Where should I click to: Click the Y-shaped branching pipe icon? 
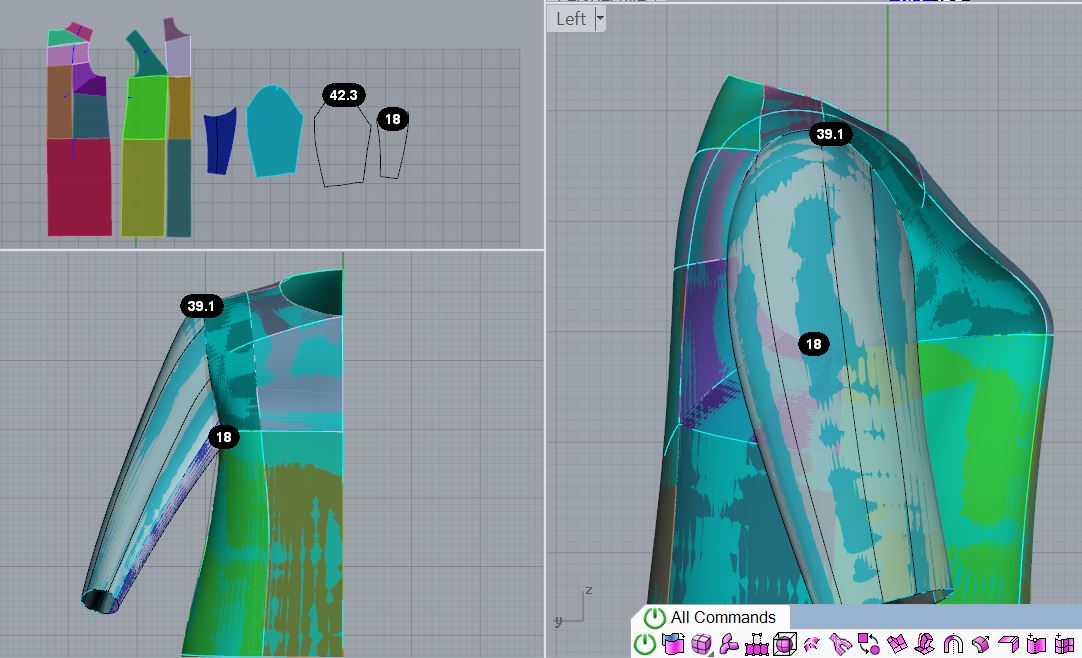(x=840, y=644)
